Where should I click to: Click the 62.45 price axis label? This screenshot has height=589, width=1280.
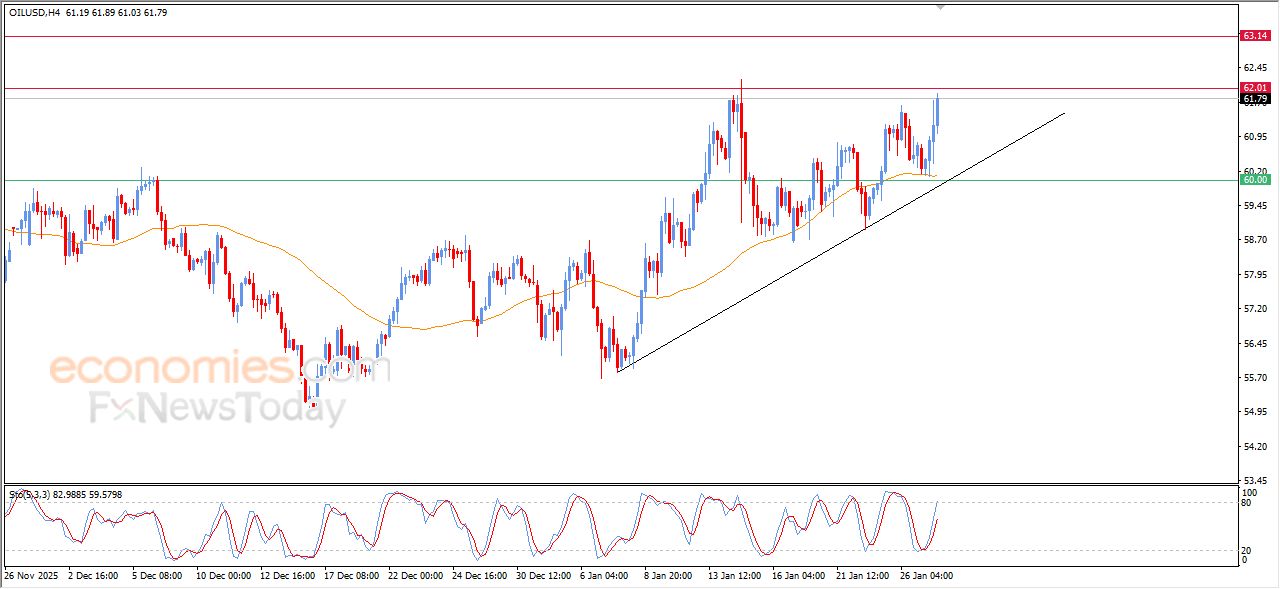1254,69
